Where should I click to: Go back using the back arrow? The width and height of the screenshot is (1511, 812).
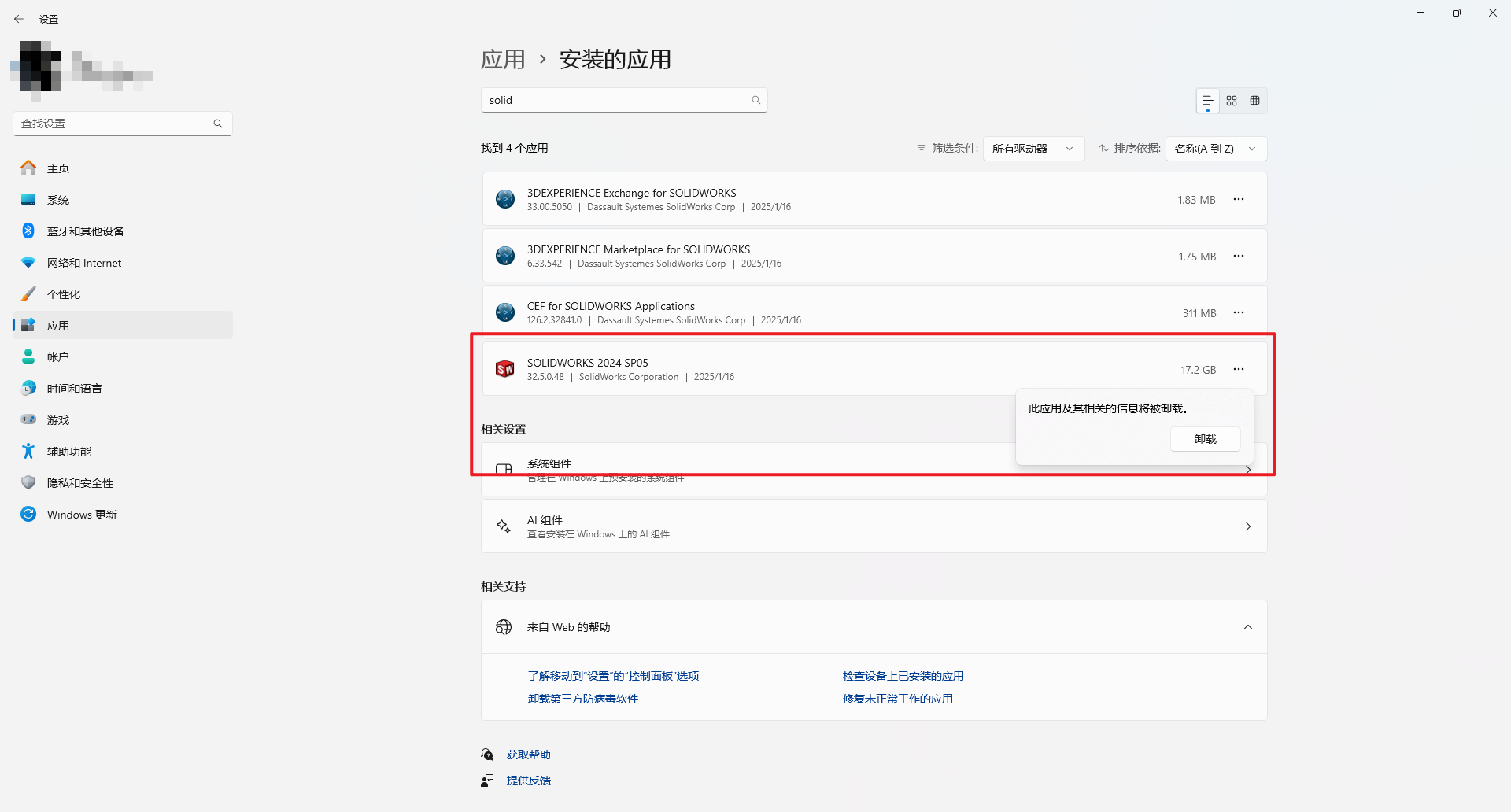[19, 19]
